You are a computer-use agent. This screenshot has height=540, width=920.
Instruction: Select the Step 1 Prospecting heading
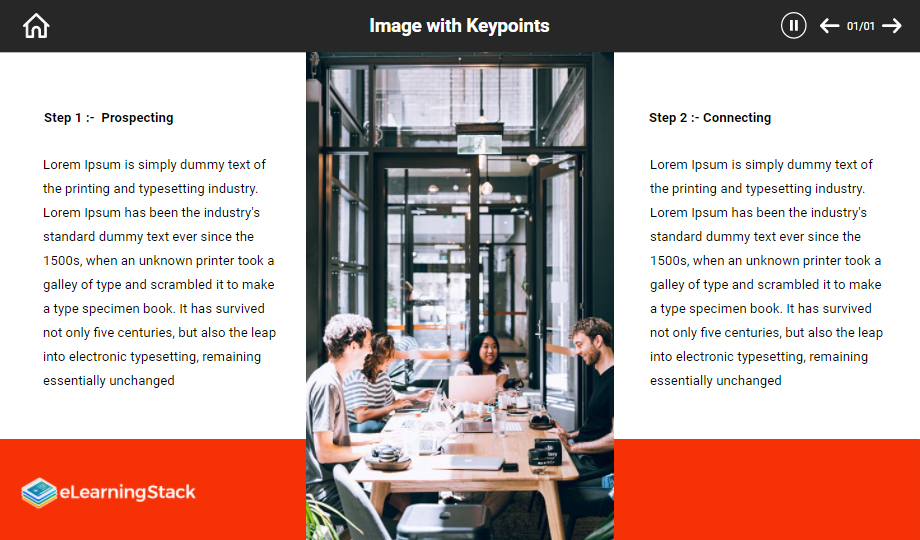click(x=109, y=117)
